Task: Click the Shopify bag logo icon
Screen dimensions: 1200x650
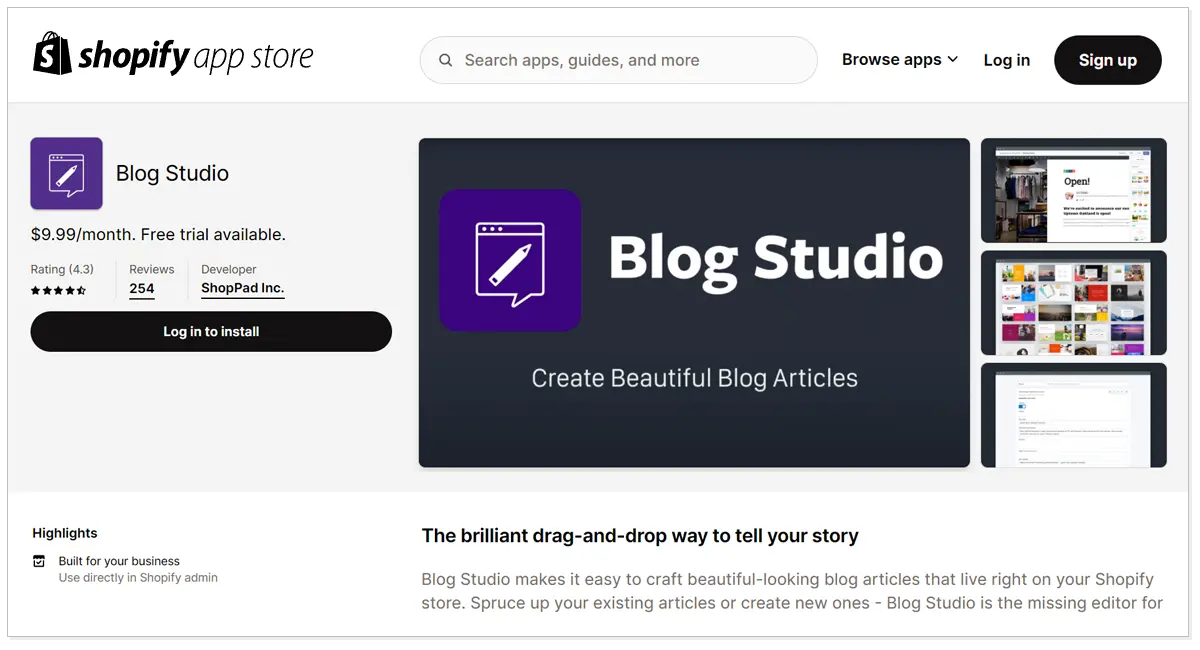Action: 52,53
